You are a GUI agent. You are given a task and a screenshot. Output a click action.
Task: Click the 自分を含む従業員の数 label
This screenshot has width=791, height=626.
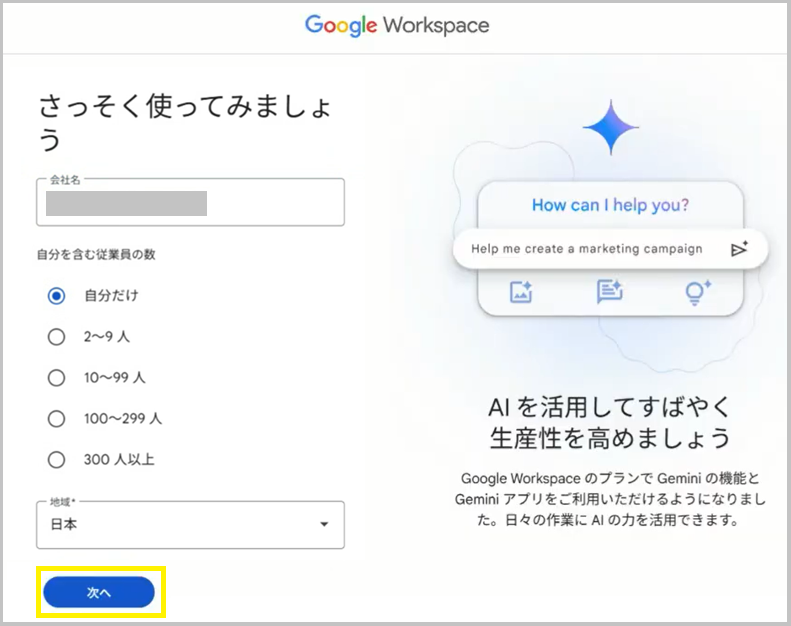click(96, 254)
